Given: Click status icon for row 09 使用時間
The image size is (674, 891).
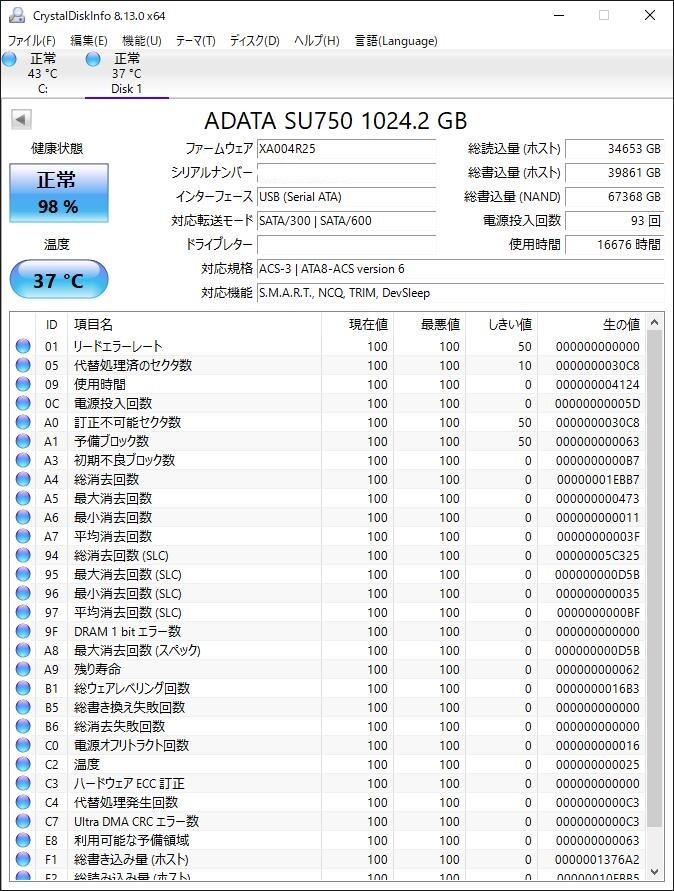Looking at the screenshot, I should pyautogui.click(x=23, y=384).
